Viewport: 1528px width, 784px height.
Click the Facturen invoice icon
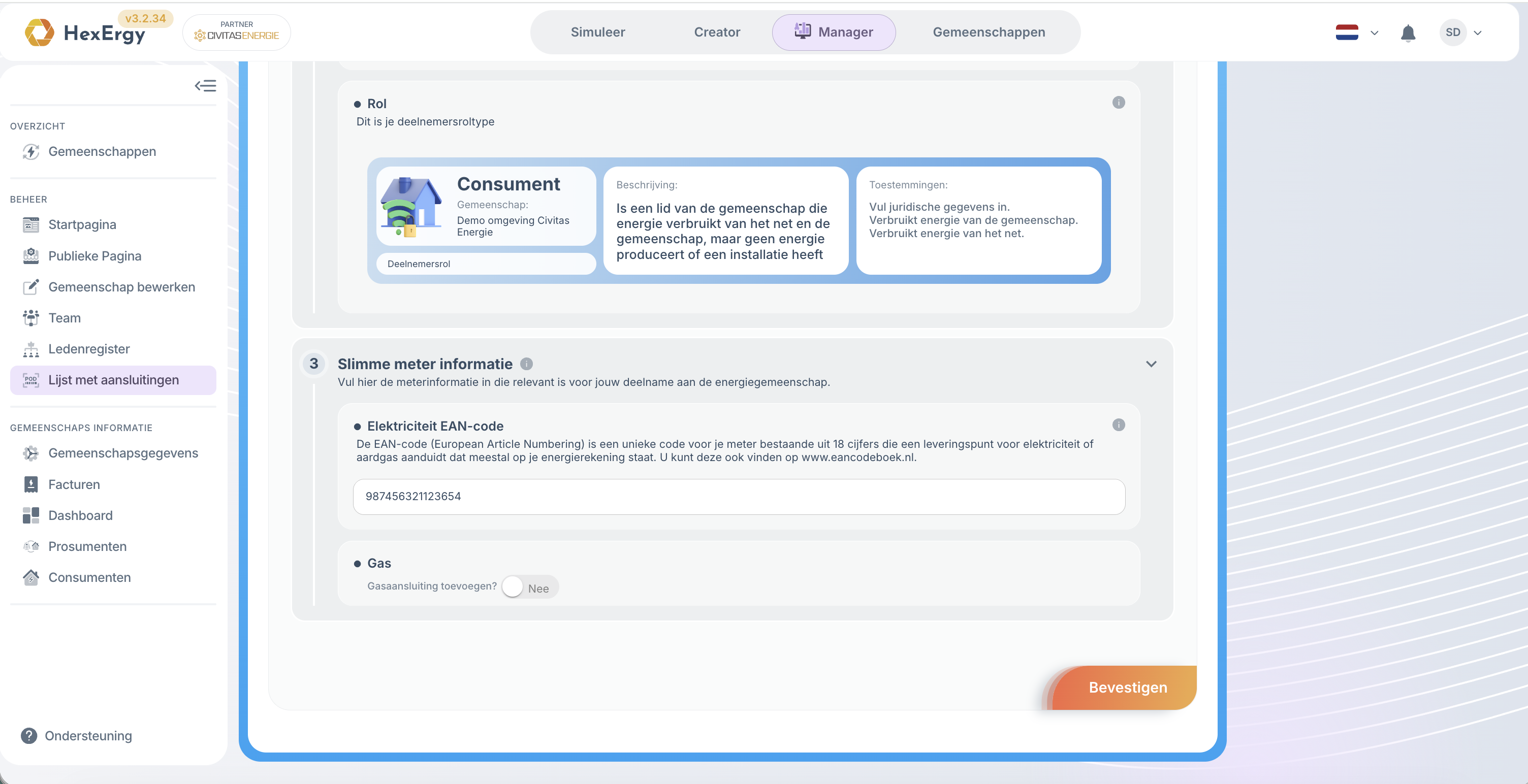point(31,484)
